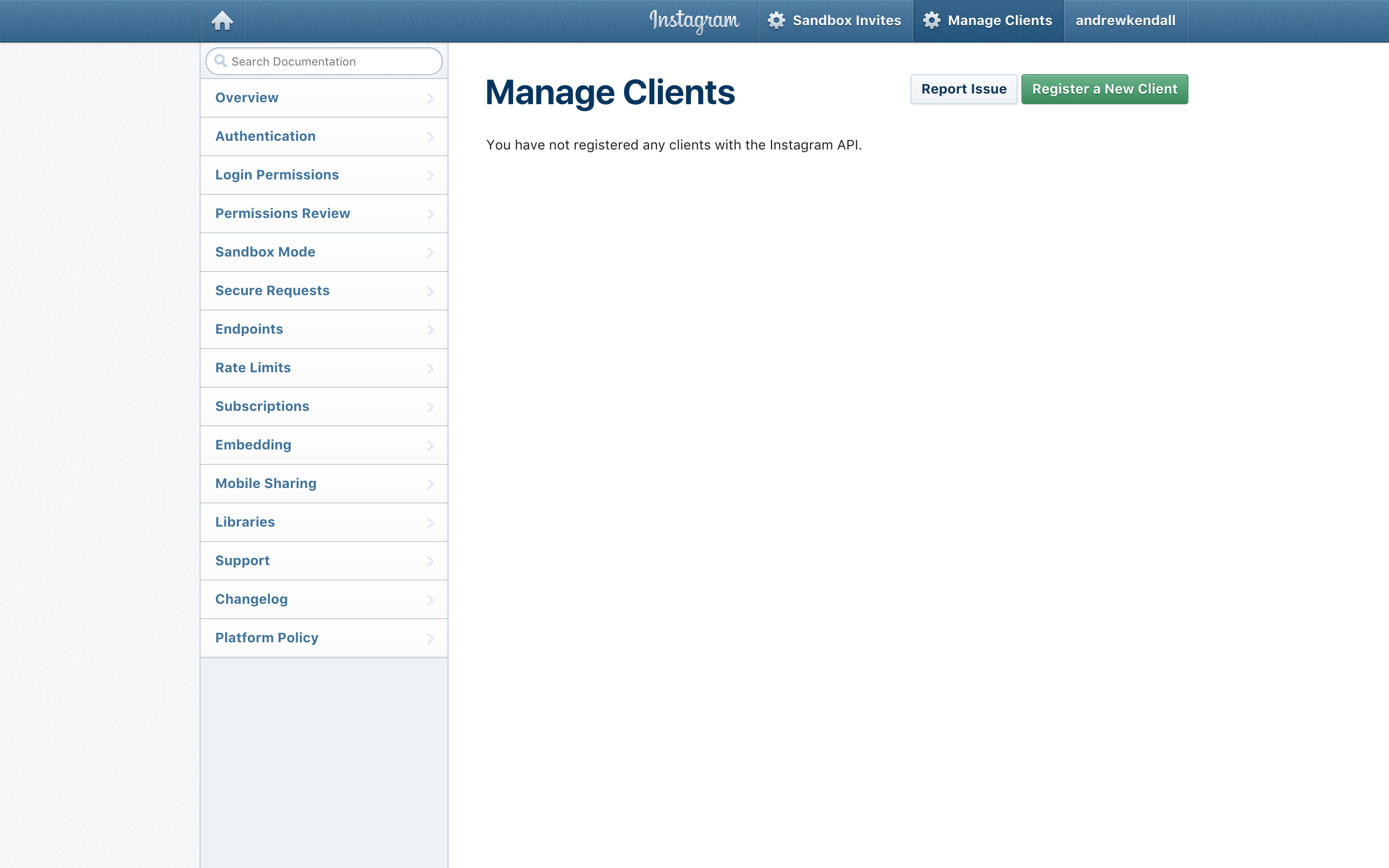Click the magnifier icon in search box
Image resolution: width=1389 pixels, height=868 pixels.
point(220,61)
